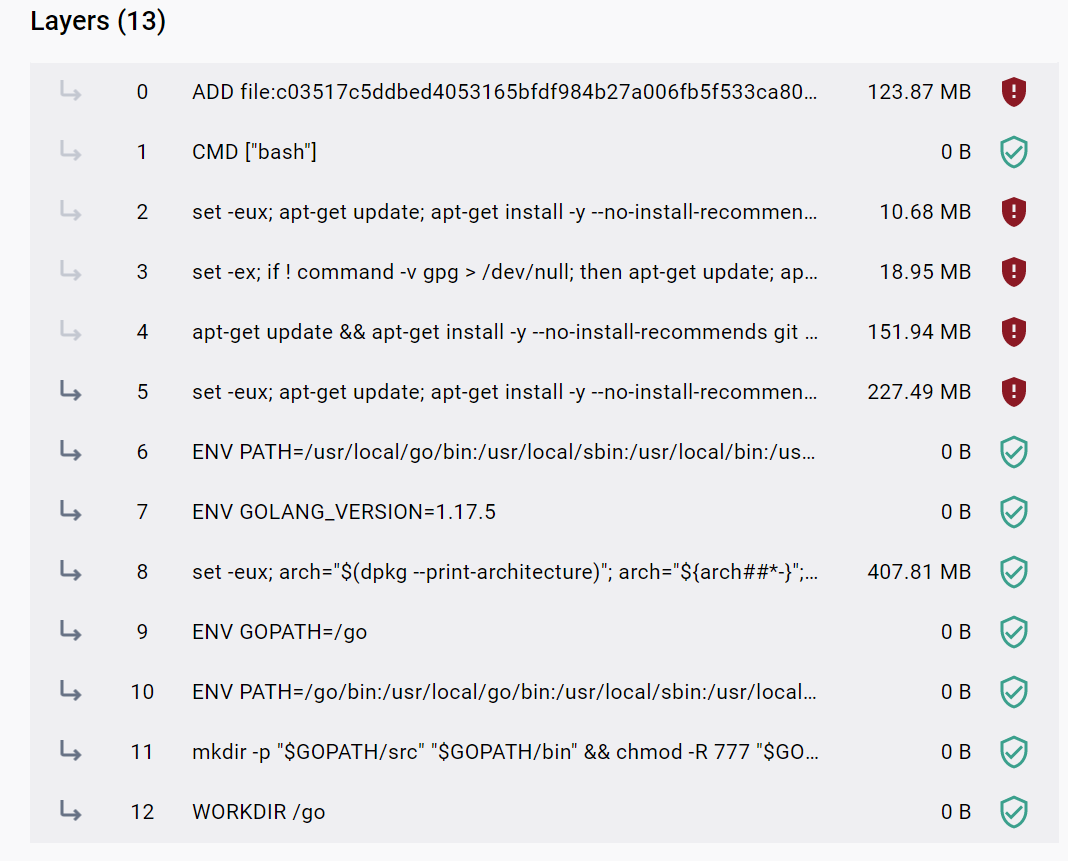Image resolution: width=1068 pixels, height=861 pixels.
Task: Select layer 3 gpg command row
Action: point(544,272)
